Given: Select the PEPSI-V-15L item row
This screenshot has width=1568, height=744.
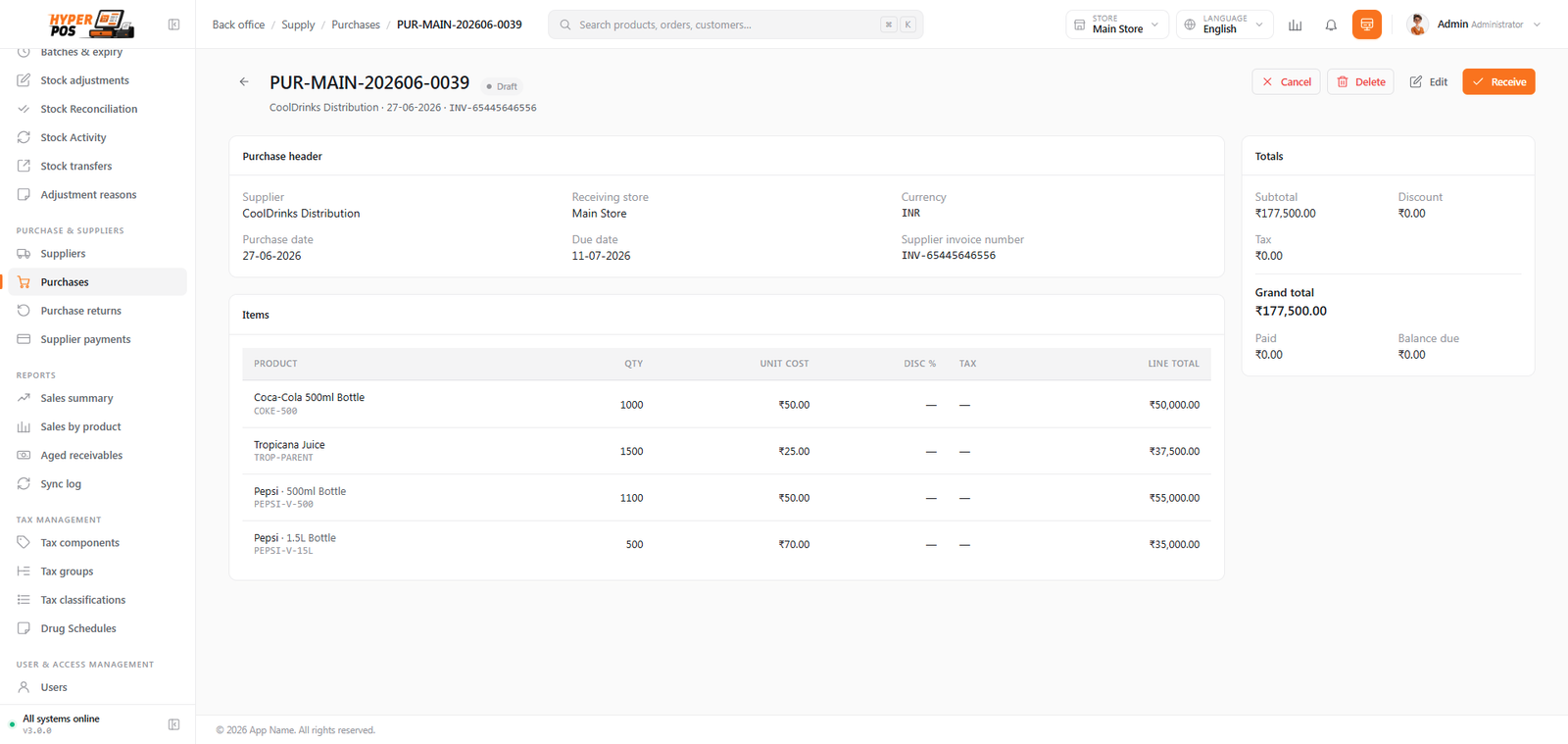Looking at the screenshot, I should pyautogui.click(x=726, y=544).
